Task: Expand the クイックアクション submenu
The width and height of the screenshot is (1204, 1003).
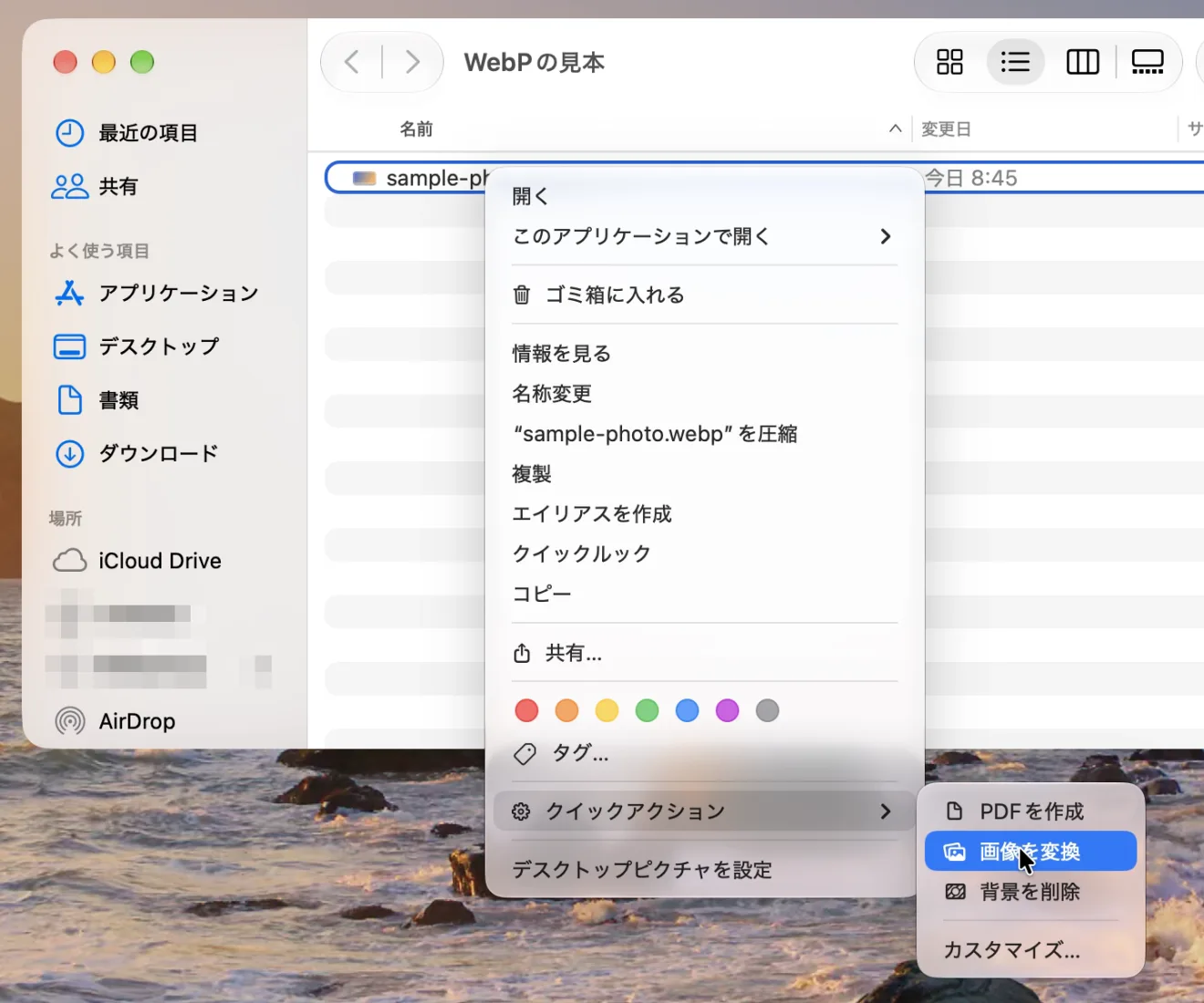Action: pos(704,812)
